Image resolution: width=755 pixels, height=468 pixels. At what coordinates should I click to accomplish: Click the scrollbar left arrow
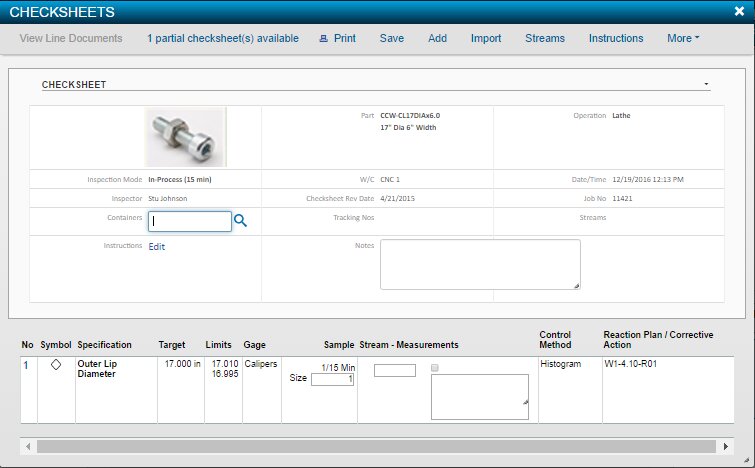coord(28,446)
